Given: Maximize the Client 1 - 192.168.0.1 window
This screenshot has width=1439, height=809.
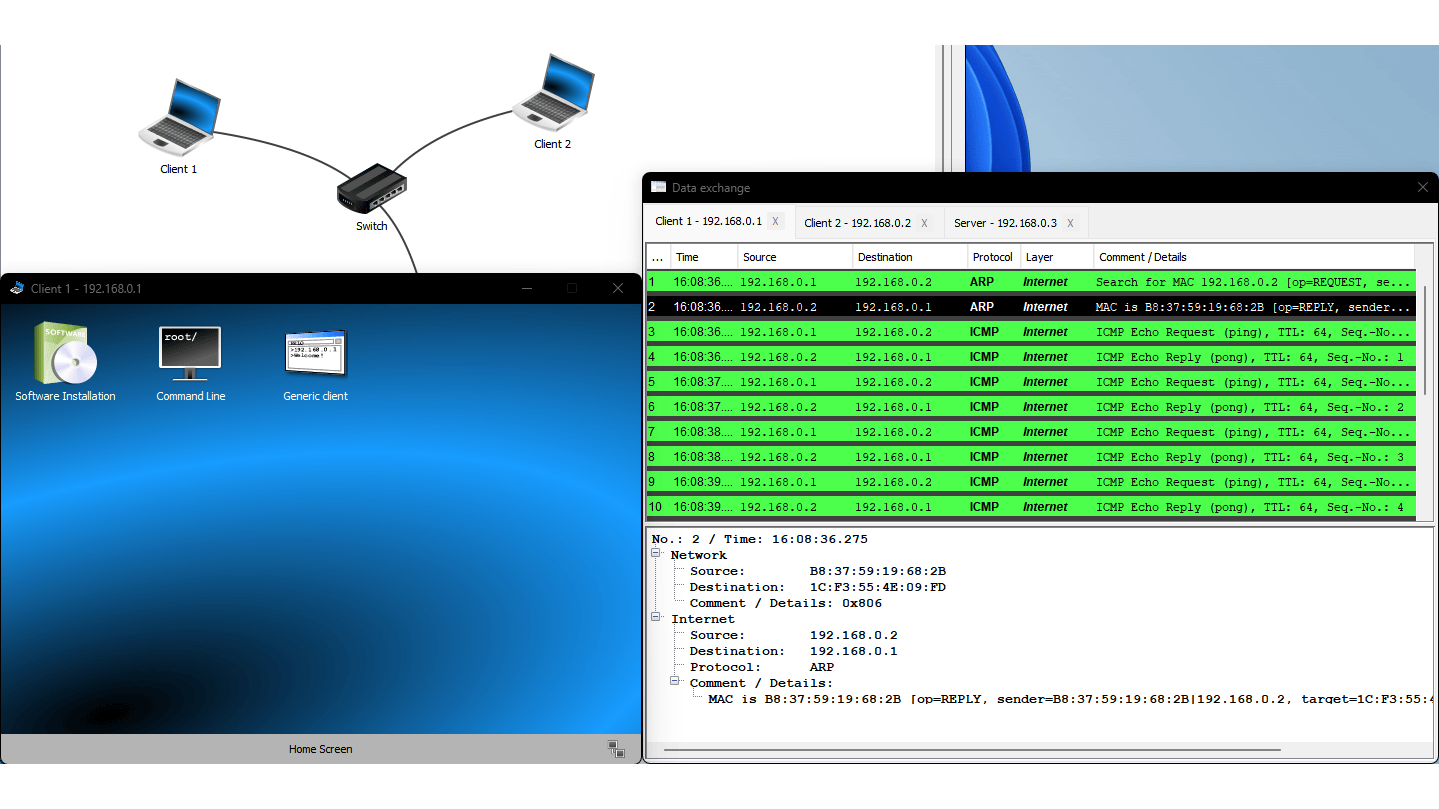Looking at the screenshot, I should pos(572,288).
